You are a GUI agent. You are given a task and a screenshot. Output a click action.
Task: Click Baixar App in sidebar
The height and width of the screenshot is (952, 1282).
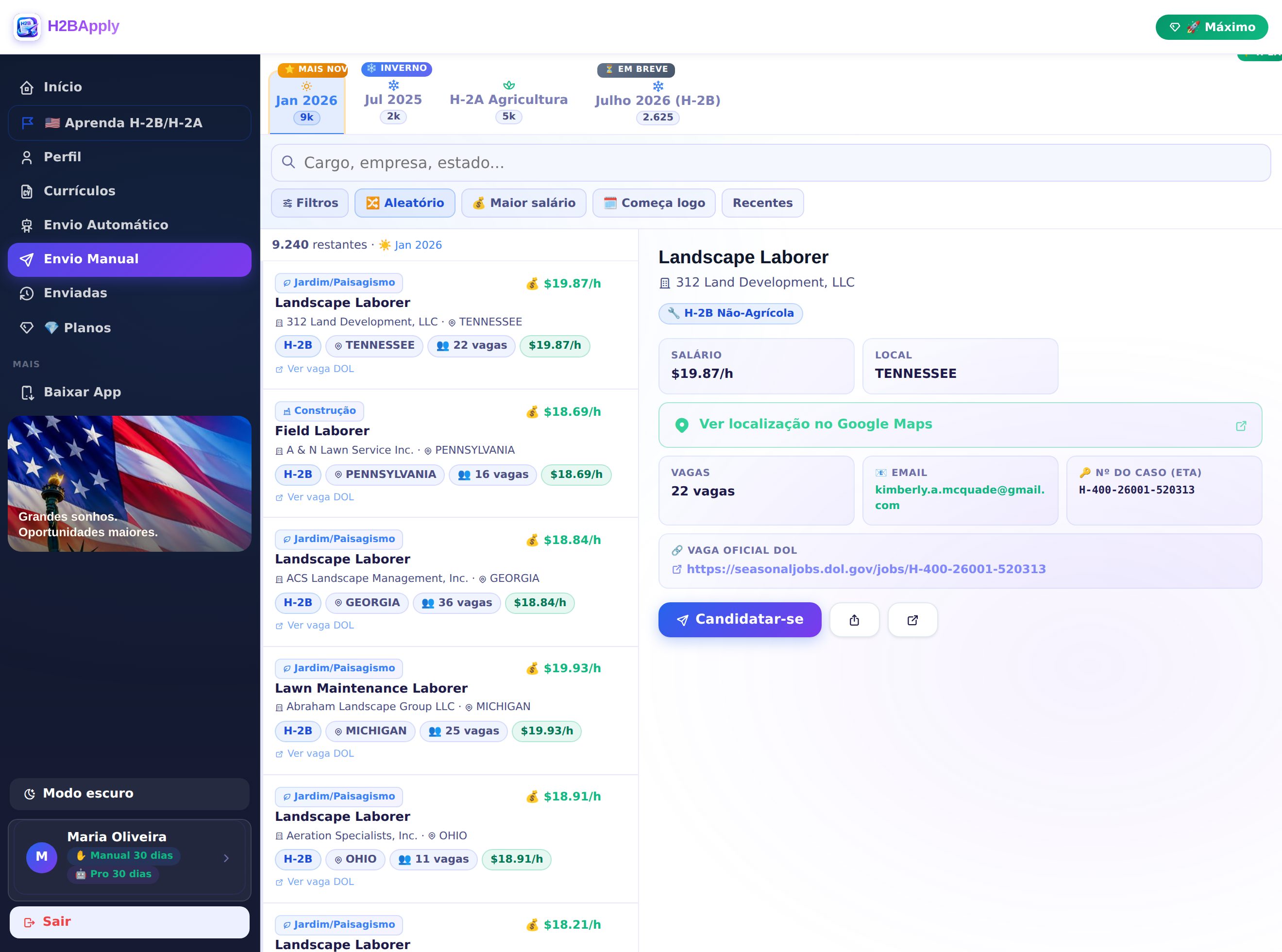pyautogui.click(x=129, y=392)
